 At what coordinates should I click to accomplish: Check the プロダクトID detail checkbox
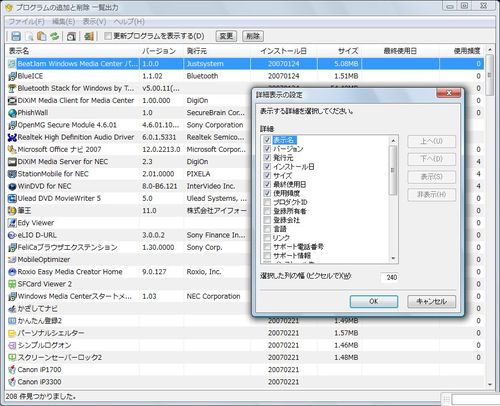(267, 202)
